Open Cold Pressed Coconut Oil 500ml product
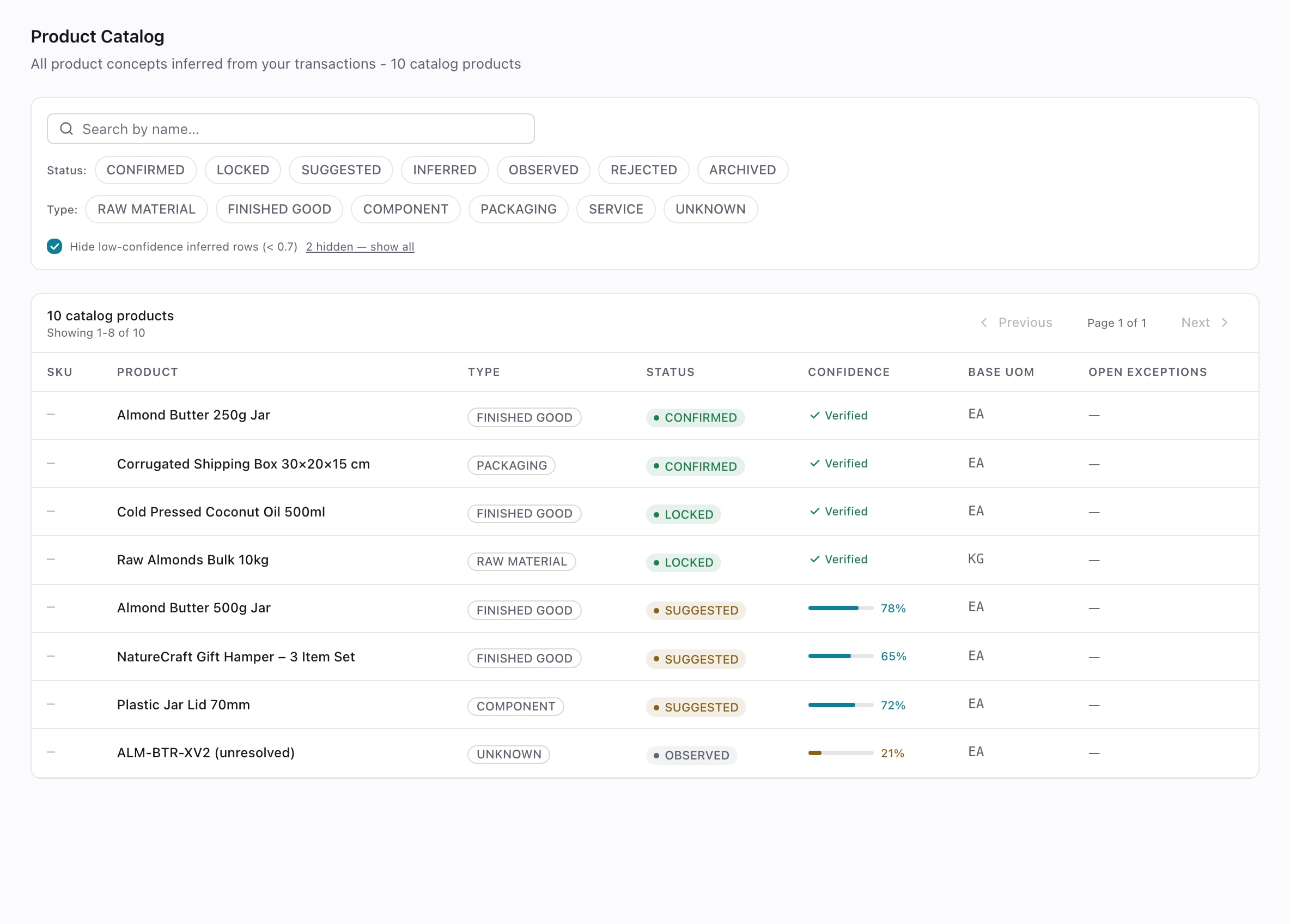 pos(221,512)
